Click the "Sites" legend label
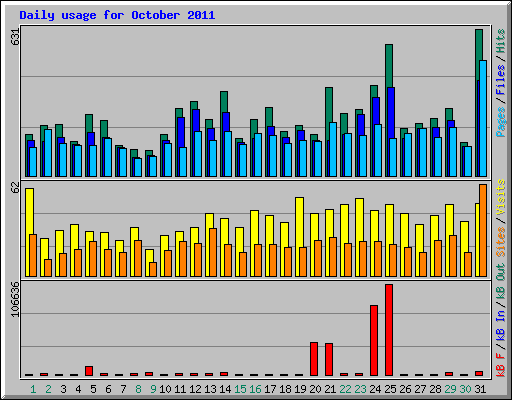Image resolution: width=512 pixels, height=400 pixels. 500,242
